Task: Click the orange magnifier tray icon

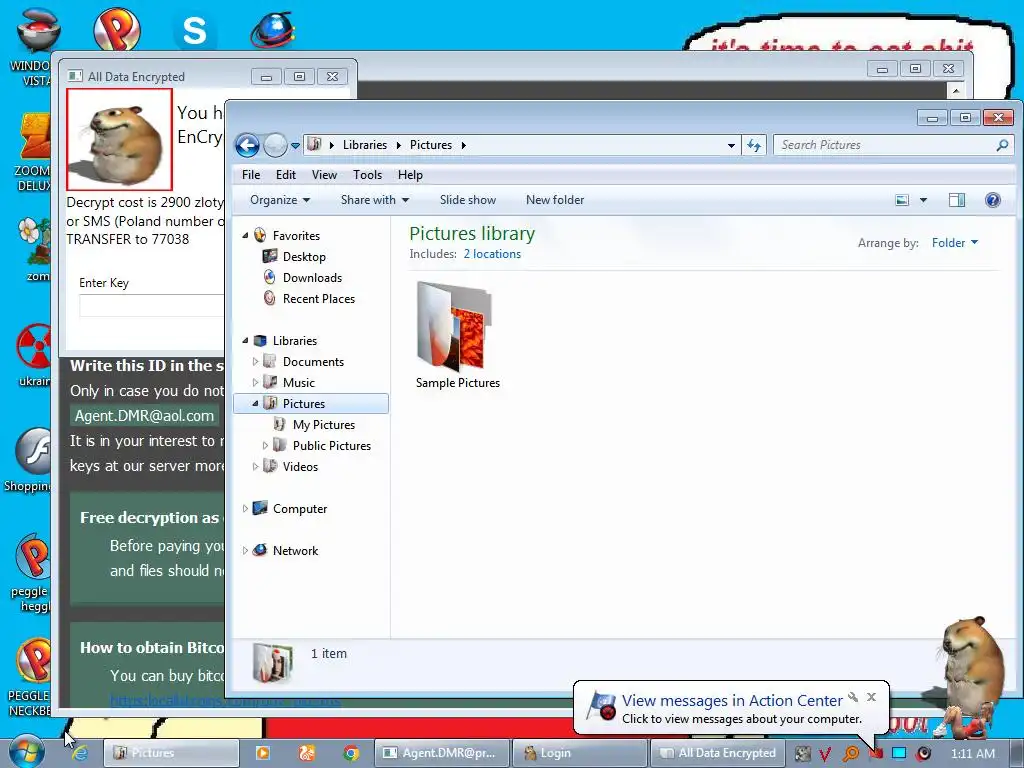Action: (x=850, y=754)
